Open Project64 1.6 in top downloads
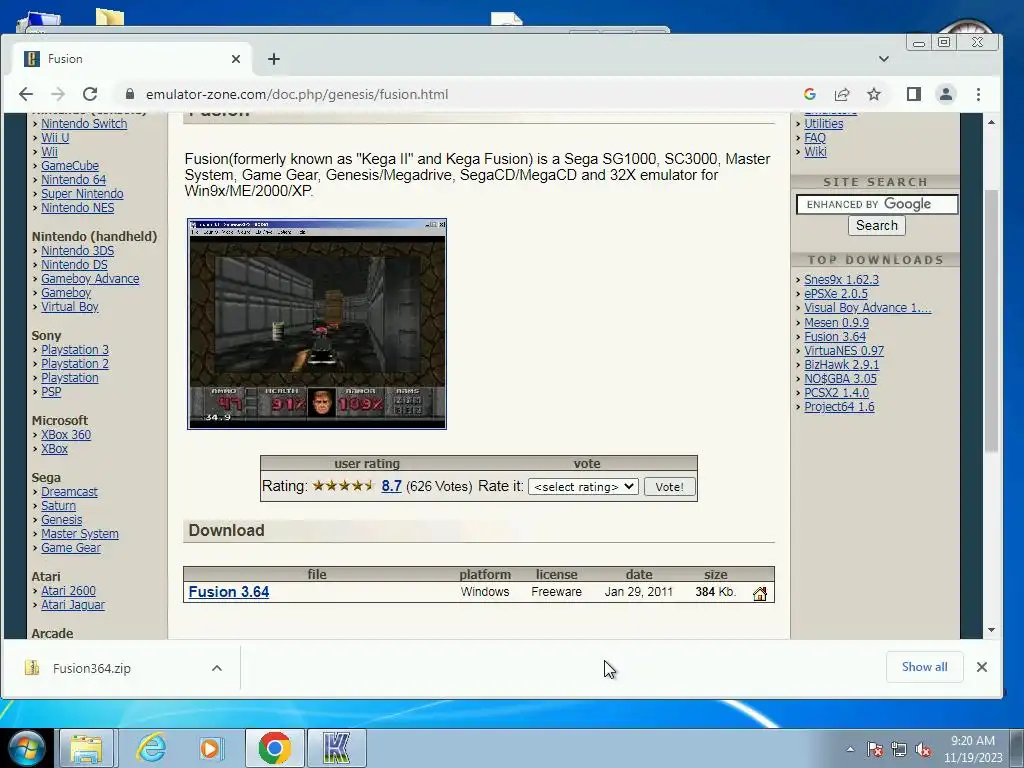This screenshot has height=768, width=1024. 839,407
